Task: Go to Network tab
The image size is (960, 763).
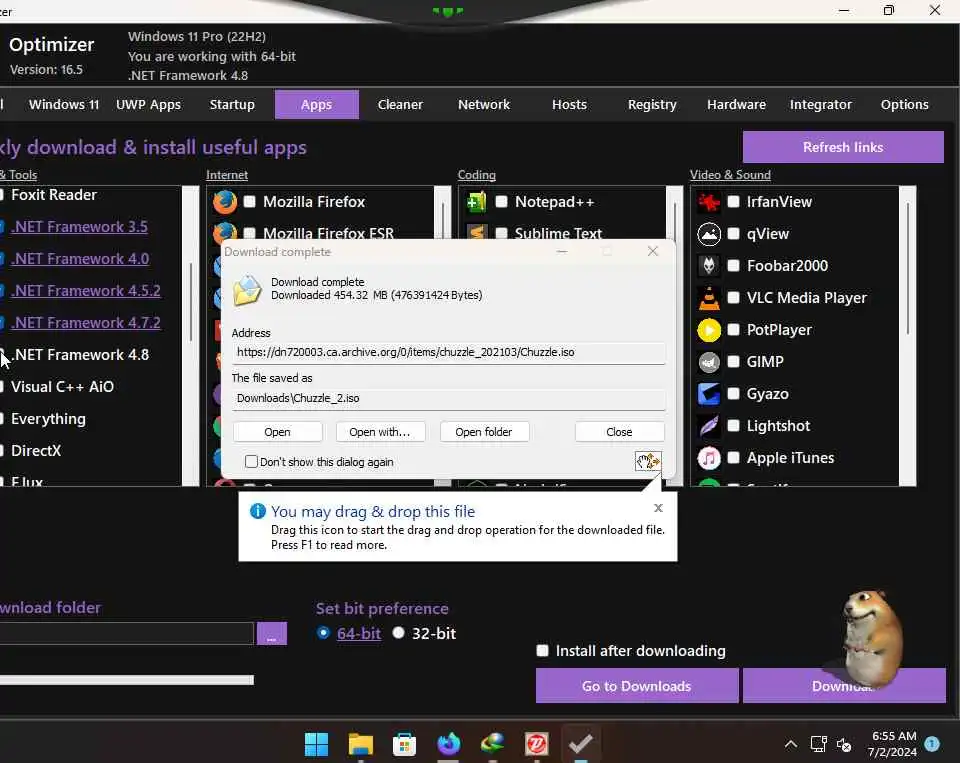Action: (484, 105)
